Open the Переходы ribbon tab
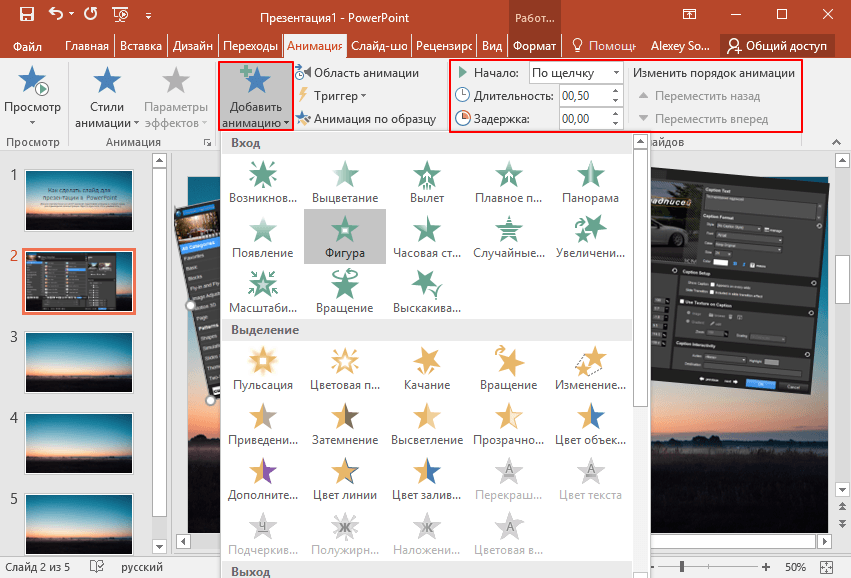This screenshot has width=851, height=578. tap(249, 46)
